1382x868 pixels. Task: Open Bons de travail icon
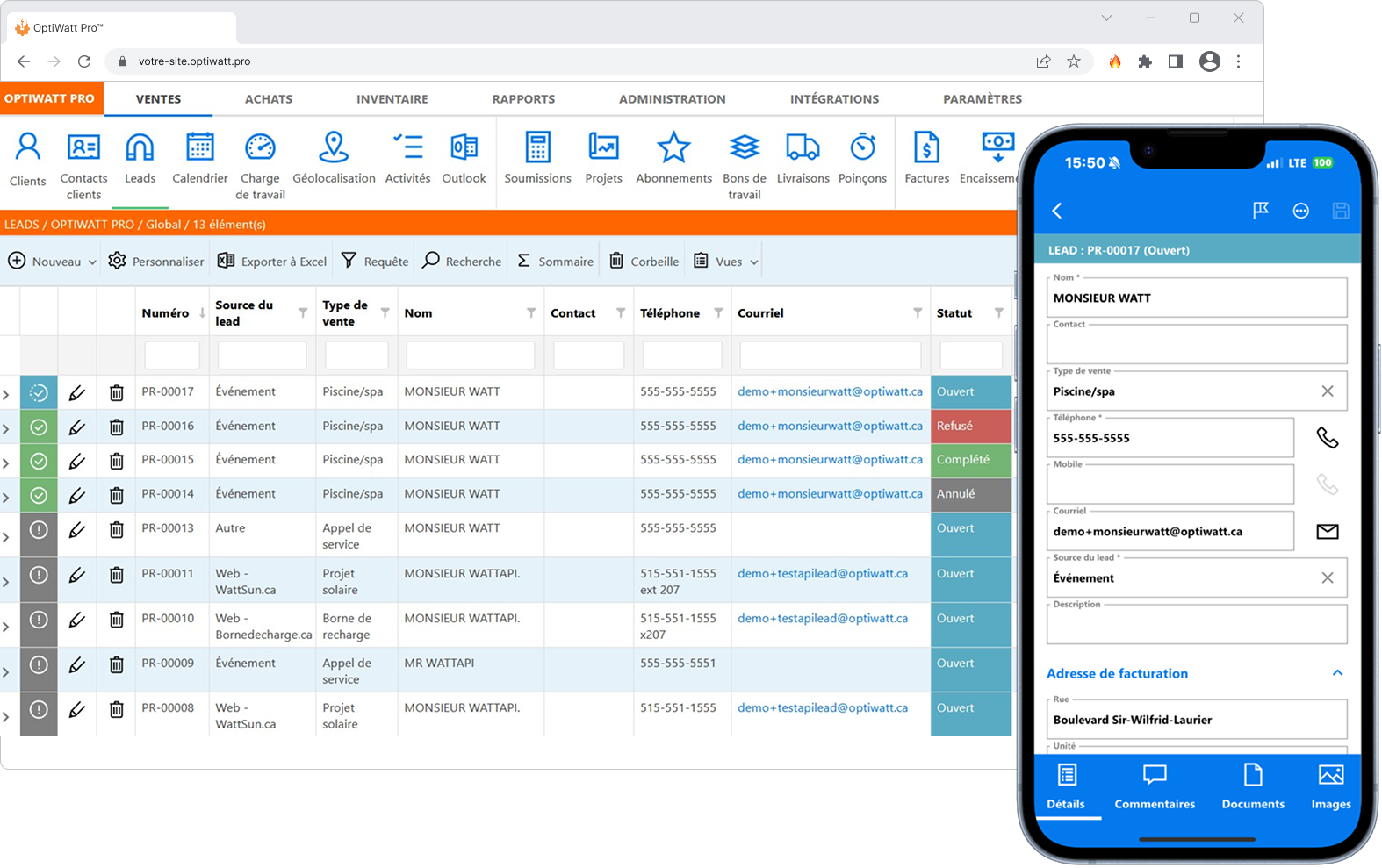click(745, 146)
